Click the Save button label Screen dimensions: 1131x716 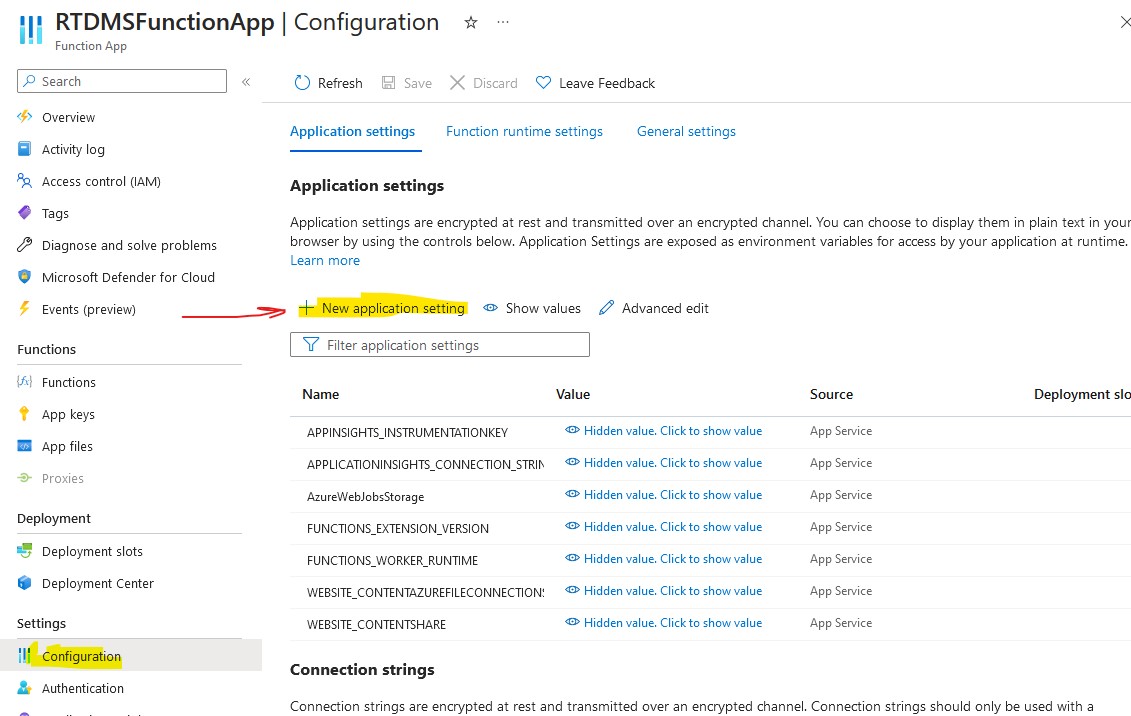click(x=418, y=83)
